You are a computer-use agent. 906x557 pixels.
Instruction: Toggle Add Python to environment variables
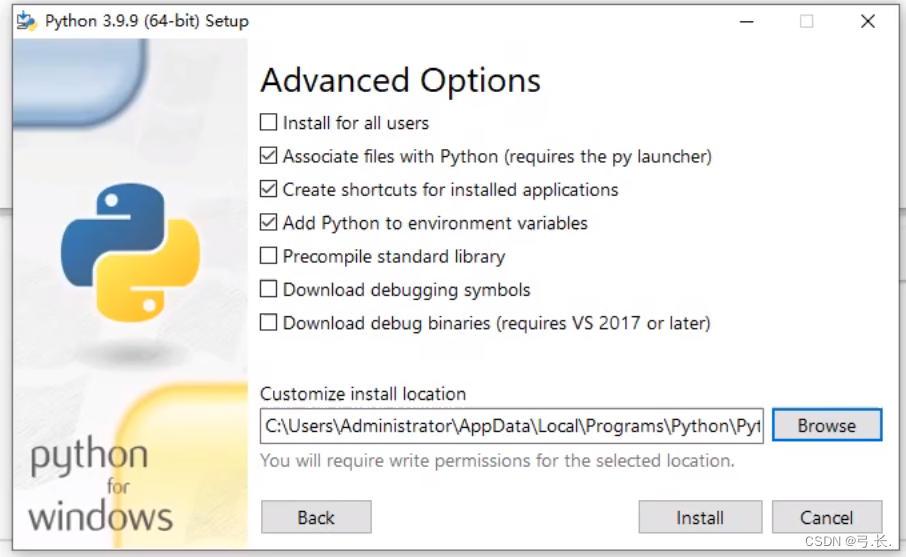click(x=268, y=222)
